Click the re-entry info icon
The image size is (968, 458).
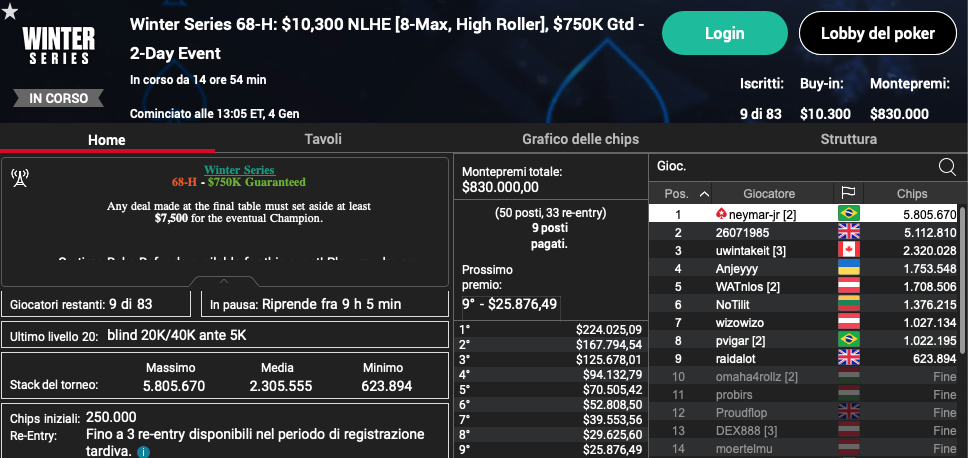tap(143, 452)
